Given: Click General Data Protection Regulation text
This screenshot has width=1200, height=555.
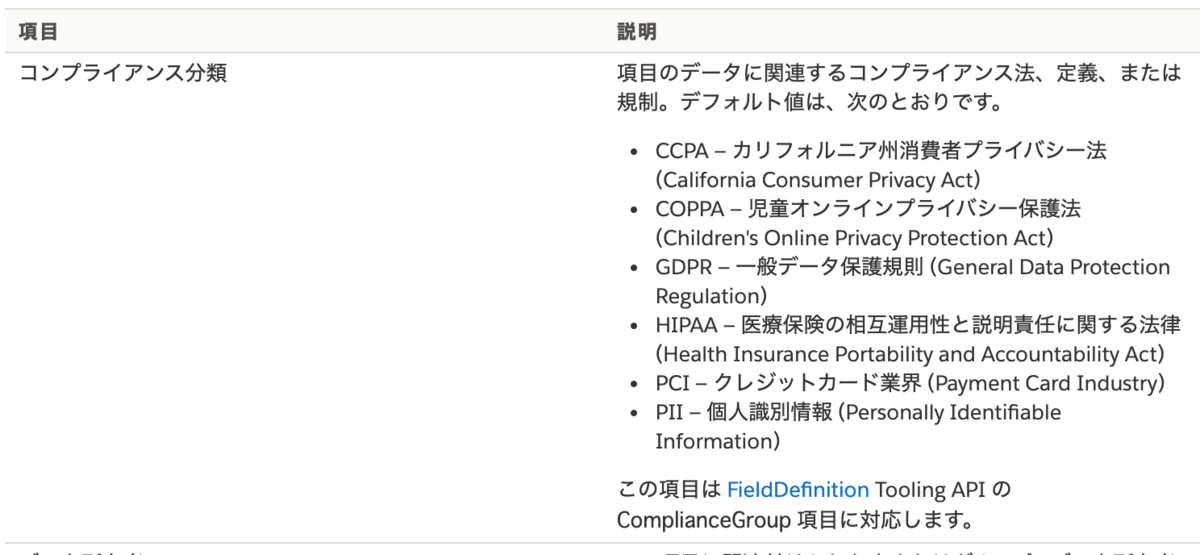Looking at the screenshot, I should pos(912,282).
